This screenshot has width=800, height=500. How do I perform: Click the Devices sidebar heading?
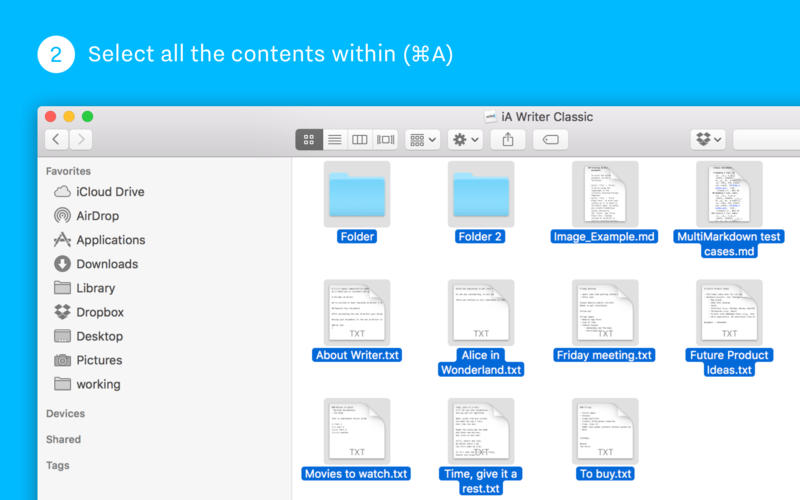tap(65, 413)
